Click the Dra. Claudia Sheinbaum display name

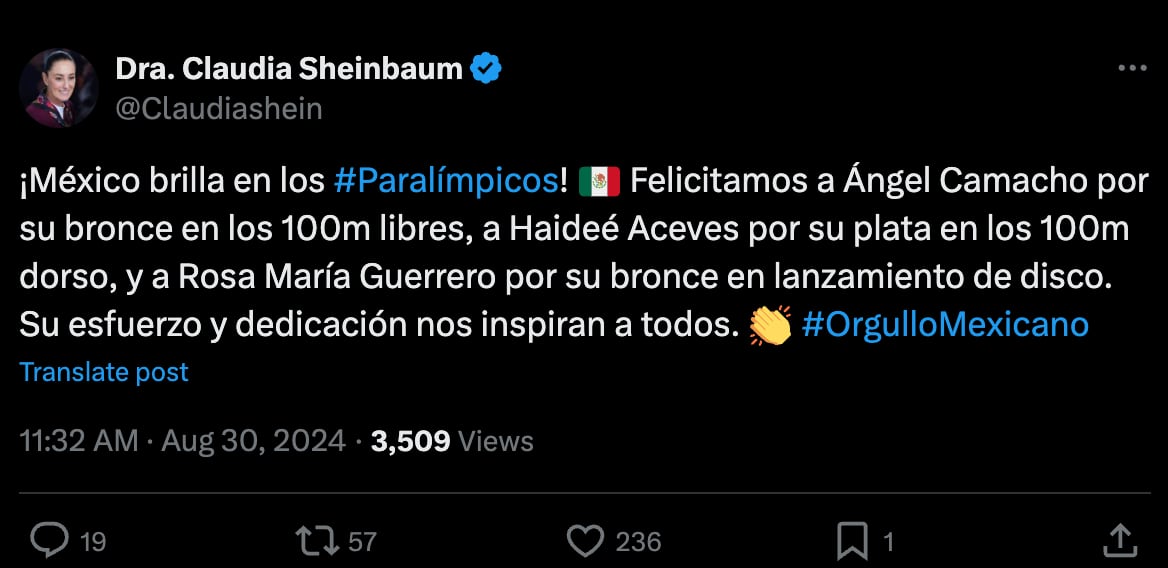click(x=289, y=68)
